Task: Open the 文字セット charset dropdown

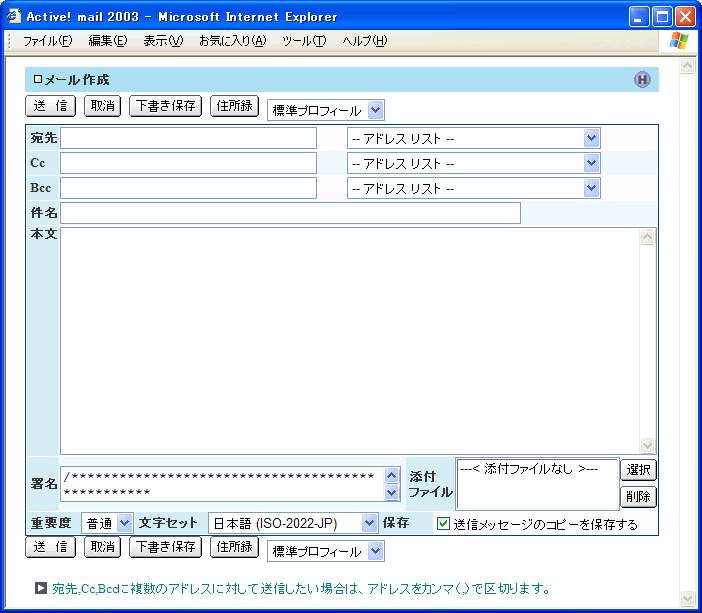Action: click(x=293, y=523)
